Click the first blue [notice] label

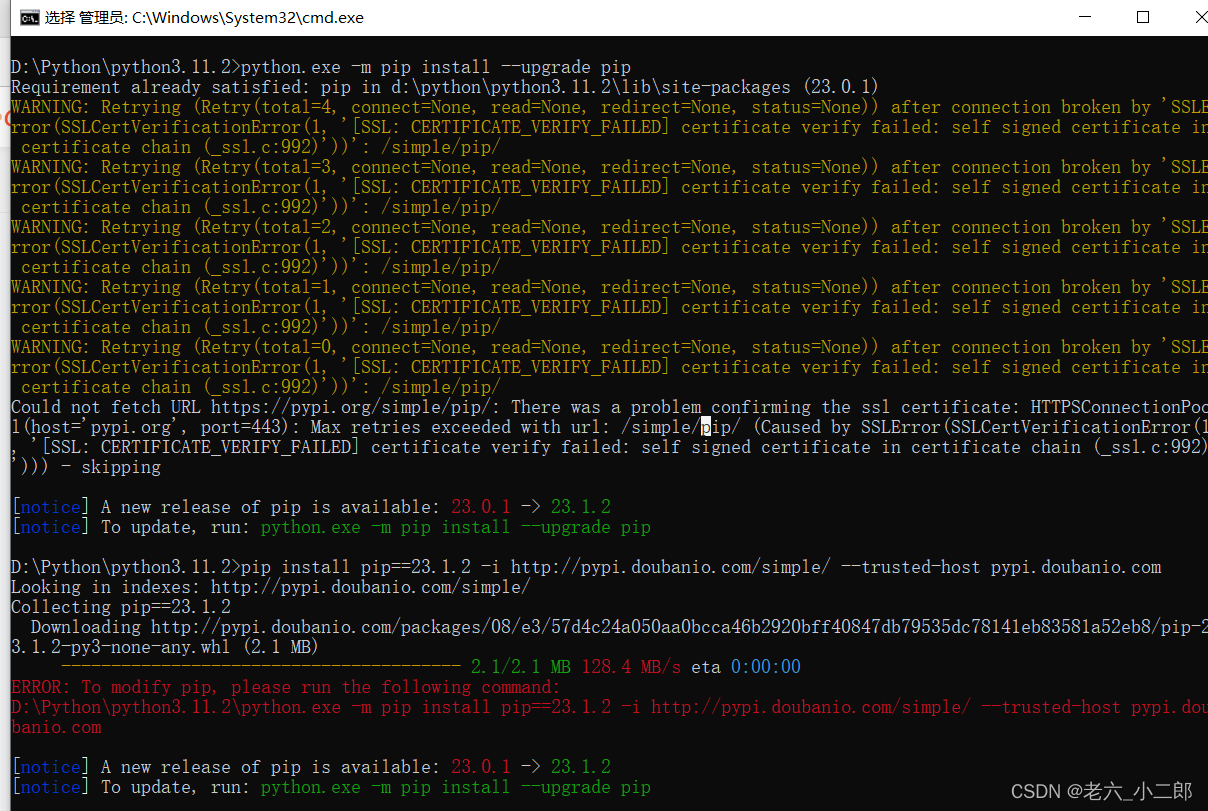click(48, 506)
